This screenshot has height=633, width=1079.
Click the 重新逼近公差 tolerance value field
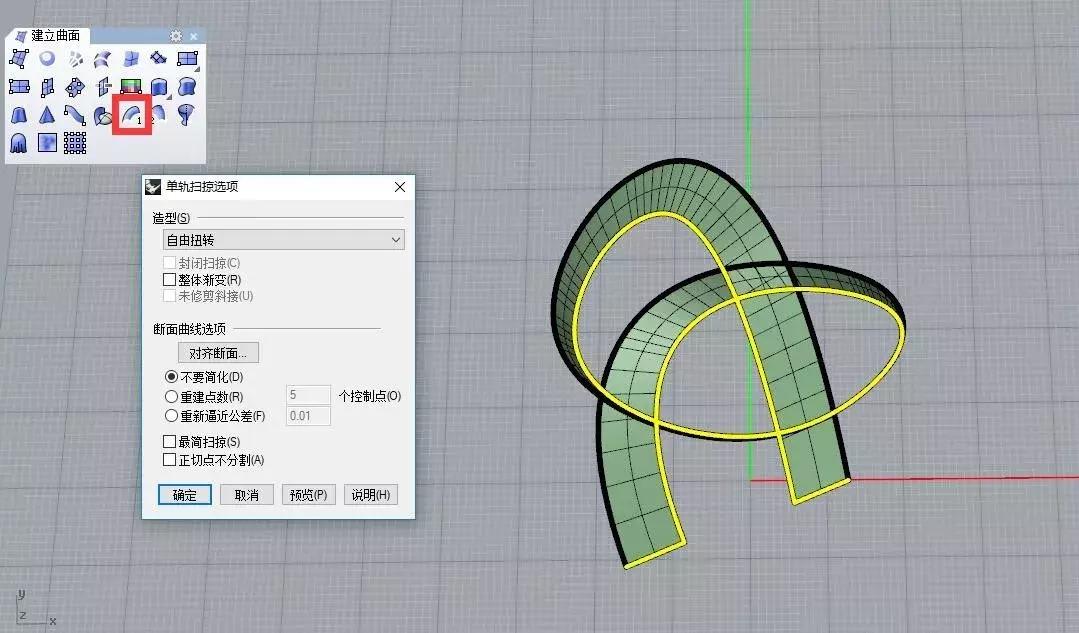308,416
